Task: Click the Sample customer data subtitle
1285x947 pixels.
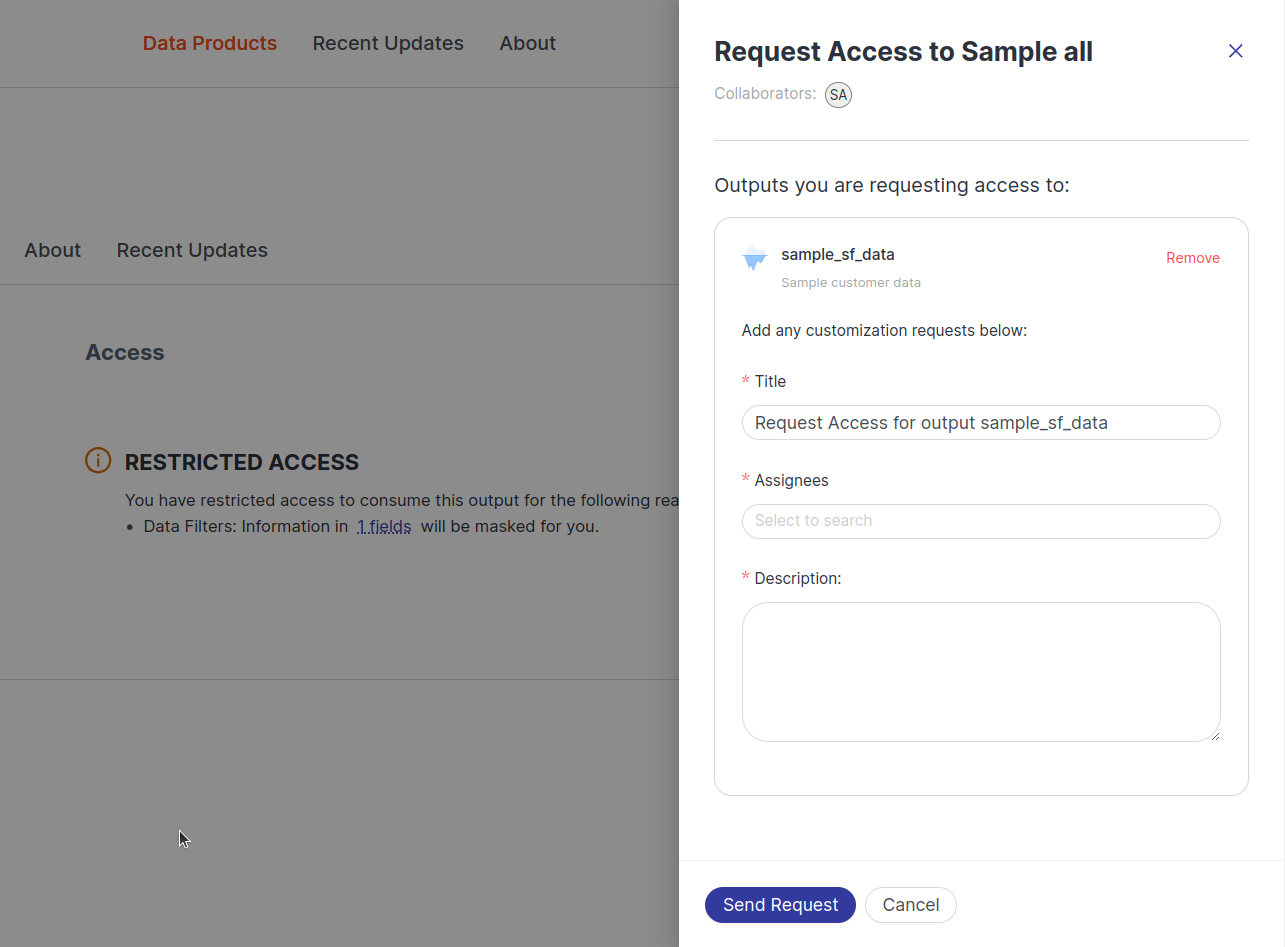Action: click(851, 283)
